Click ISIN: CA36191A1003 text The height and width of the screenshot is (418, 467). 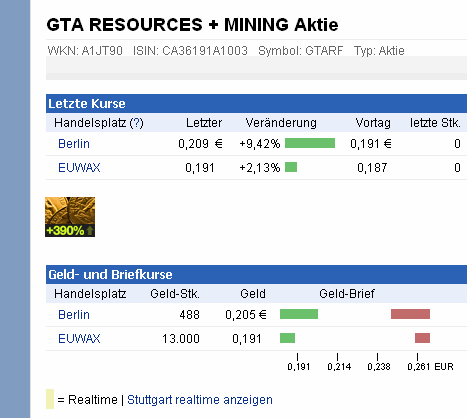tap(190, 51)
